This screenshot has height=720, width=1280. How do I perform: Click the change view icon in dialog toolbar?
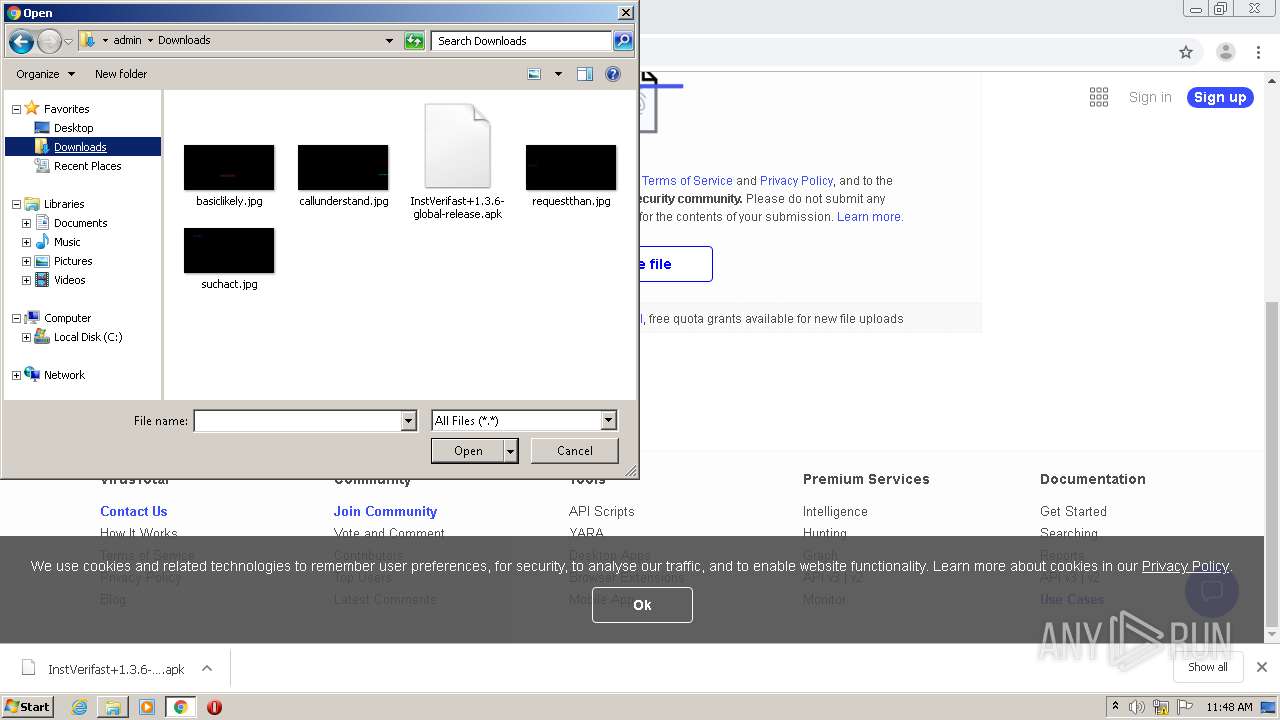534,74
